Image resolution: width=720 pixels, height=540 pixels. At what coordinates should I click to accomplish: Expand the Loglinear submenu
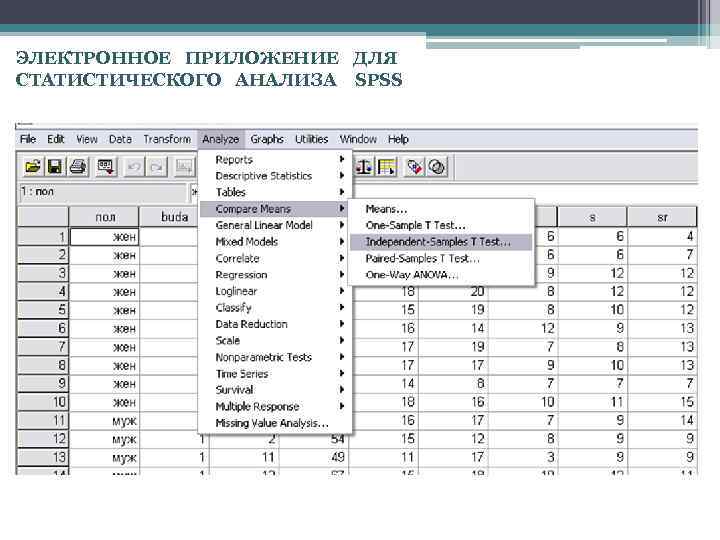coord(275,291)
